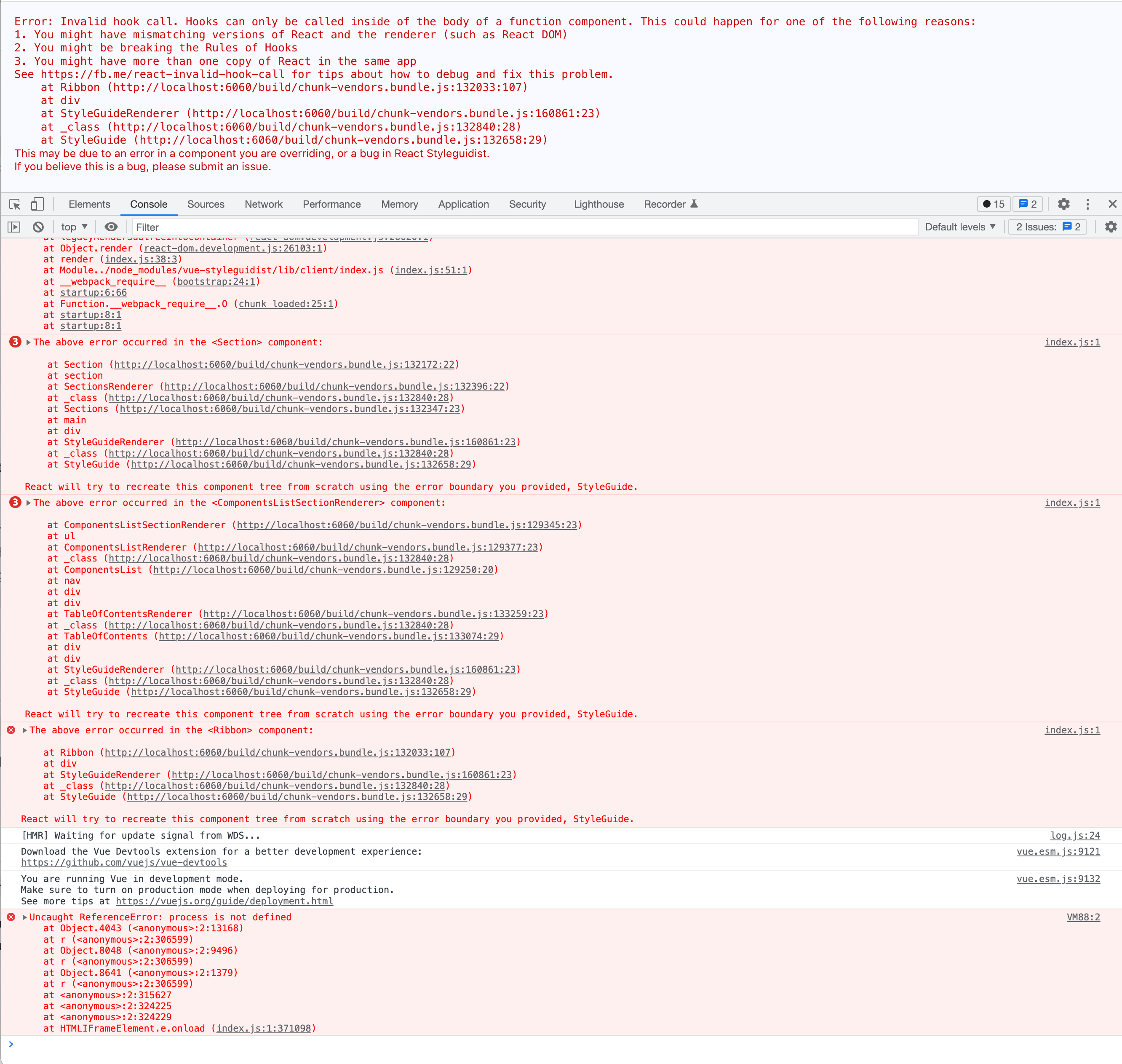Open the create live expression eye icon

[111, 226]
